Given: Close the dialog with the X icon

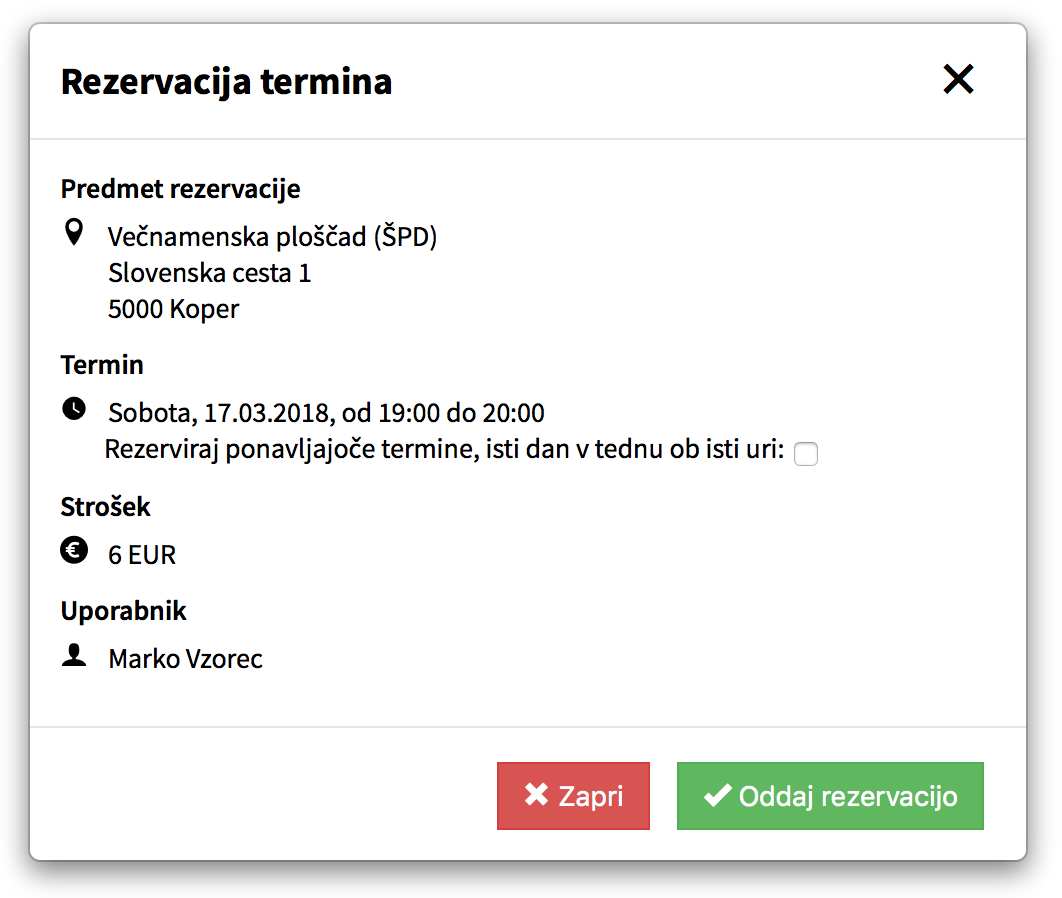Looking at the screenshot, I should pyautogui.click(x=958, y=80).
